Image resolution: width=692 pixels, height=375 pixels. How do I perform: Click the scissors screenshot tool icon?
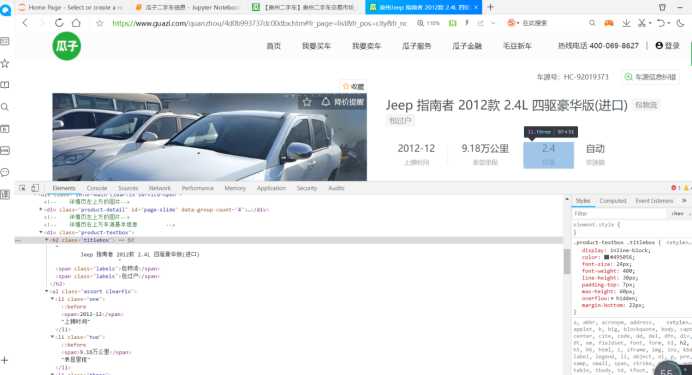642,23
